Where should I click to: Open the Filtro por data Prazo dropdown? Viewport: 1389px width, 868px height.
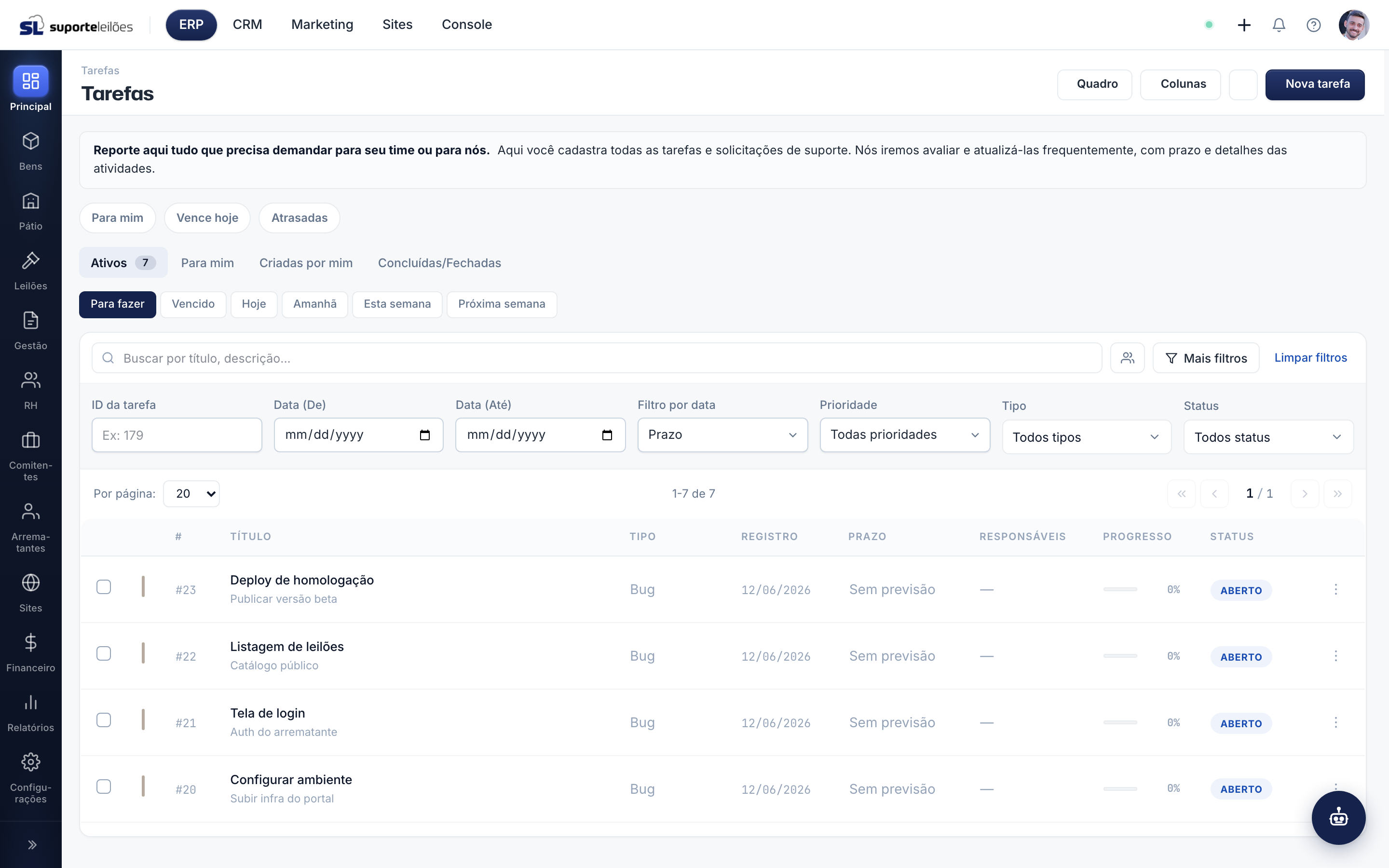tap(722, 434)
